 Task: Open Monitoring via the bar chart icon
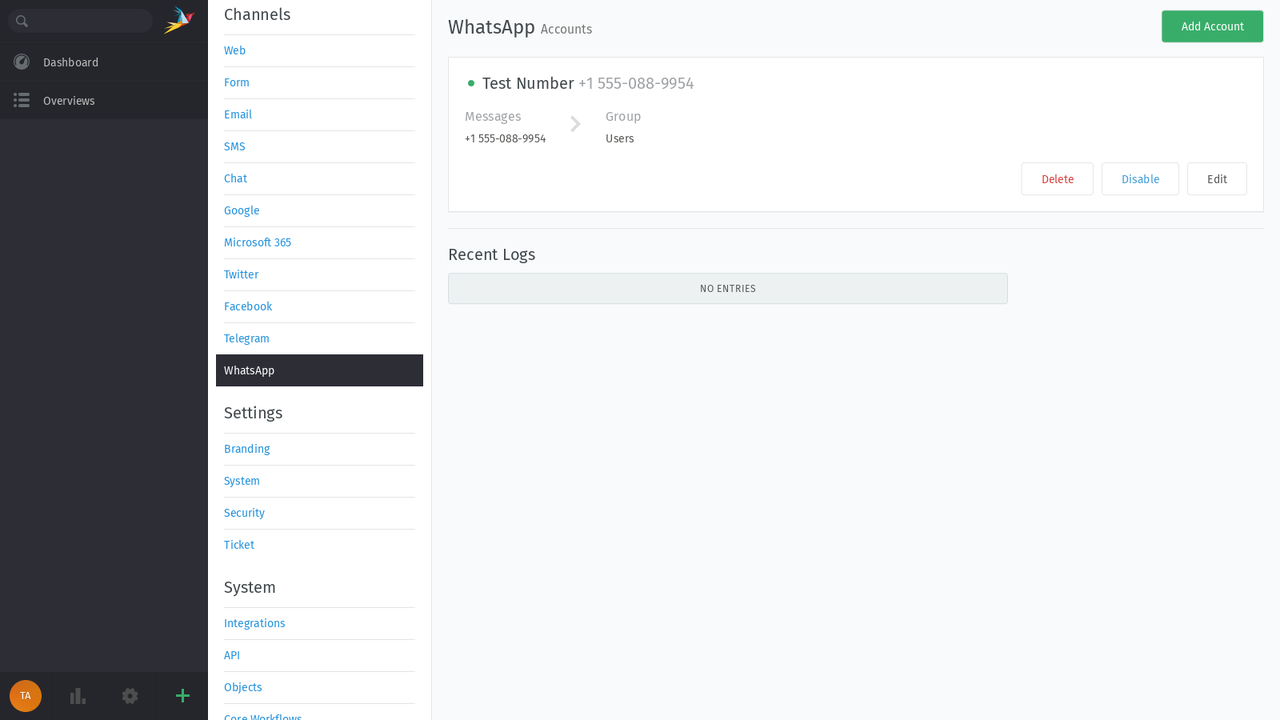77,696
